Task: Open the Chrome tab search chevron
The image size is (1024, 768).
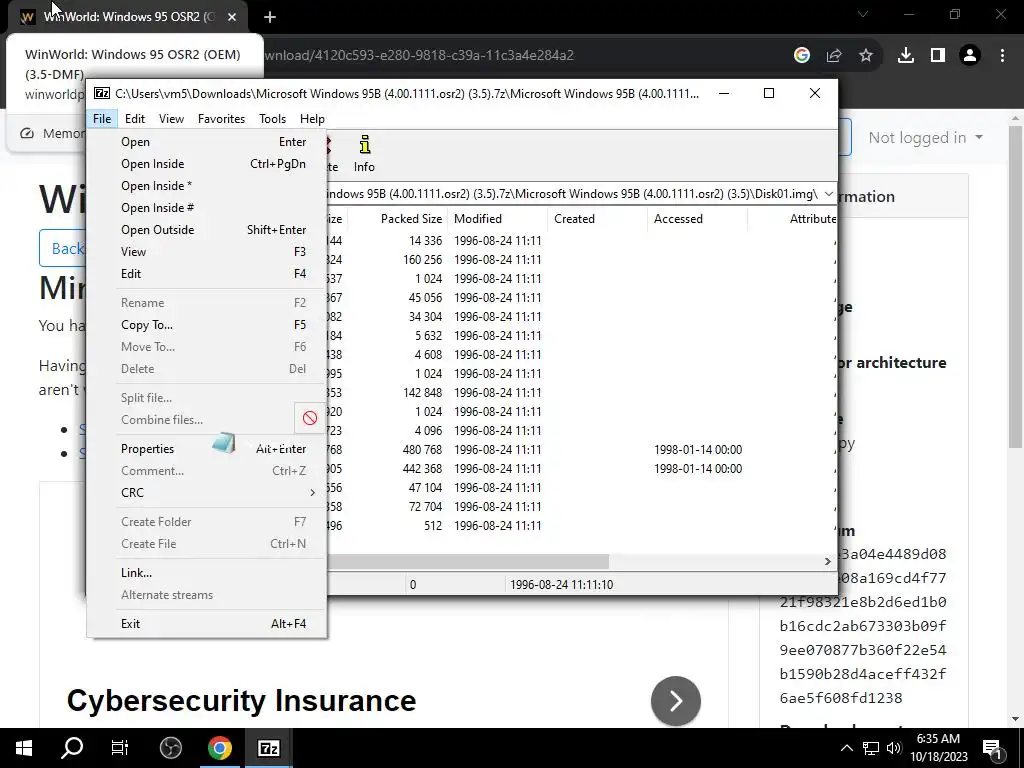Action: pyautogui.click(x=863, y=14)
